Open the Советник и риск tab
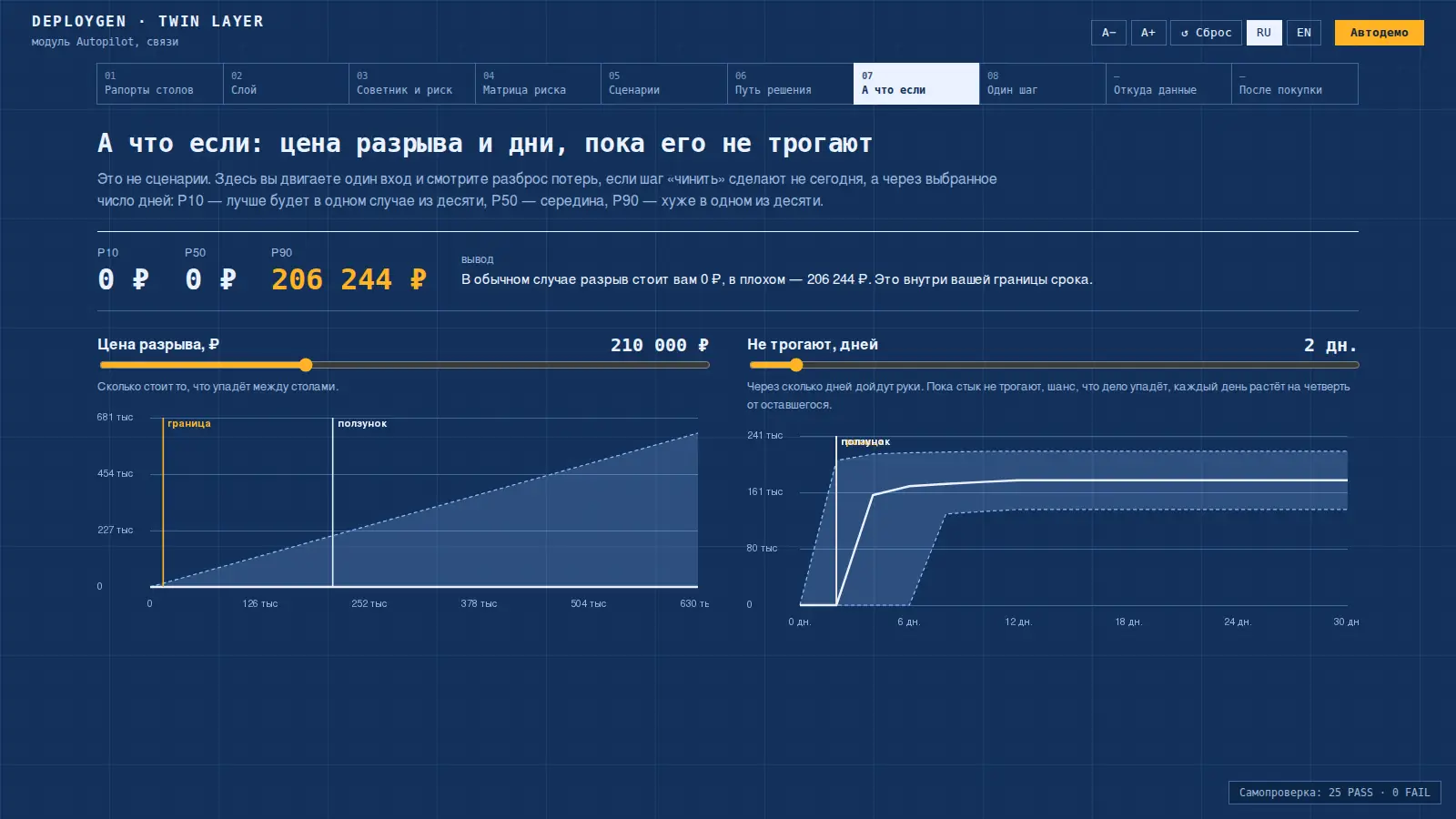Screen dimensions: 1456x819 [x=412, y=84]
